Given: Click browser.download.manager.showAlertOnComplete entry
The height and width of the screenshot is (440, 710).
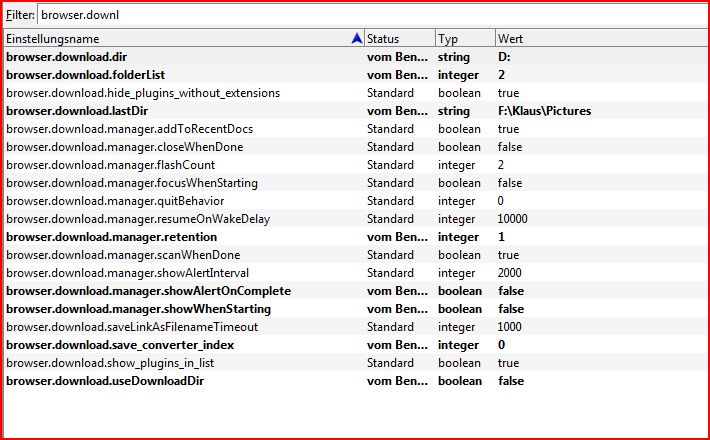Looking at the screenshot, I should tap(149, 291).
